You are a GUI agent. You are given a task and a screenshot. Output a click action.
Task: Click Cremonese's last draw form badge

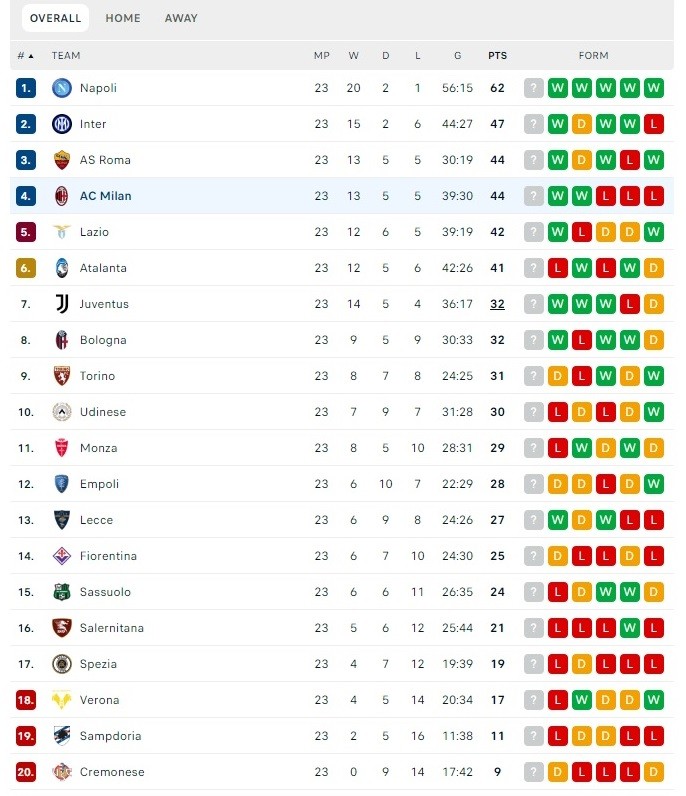point(654,772)
